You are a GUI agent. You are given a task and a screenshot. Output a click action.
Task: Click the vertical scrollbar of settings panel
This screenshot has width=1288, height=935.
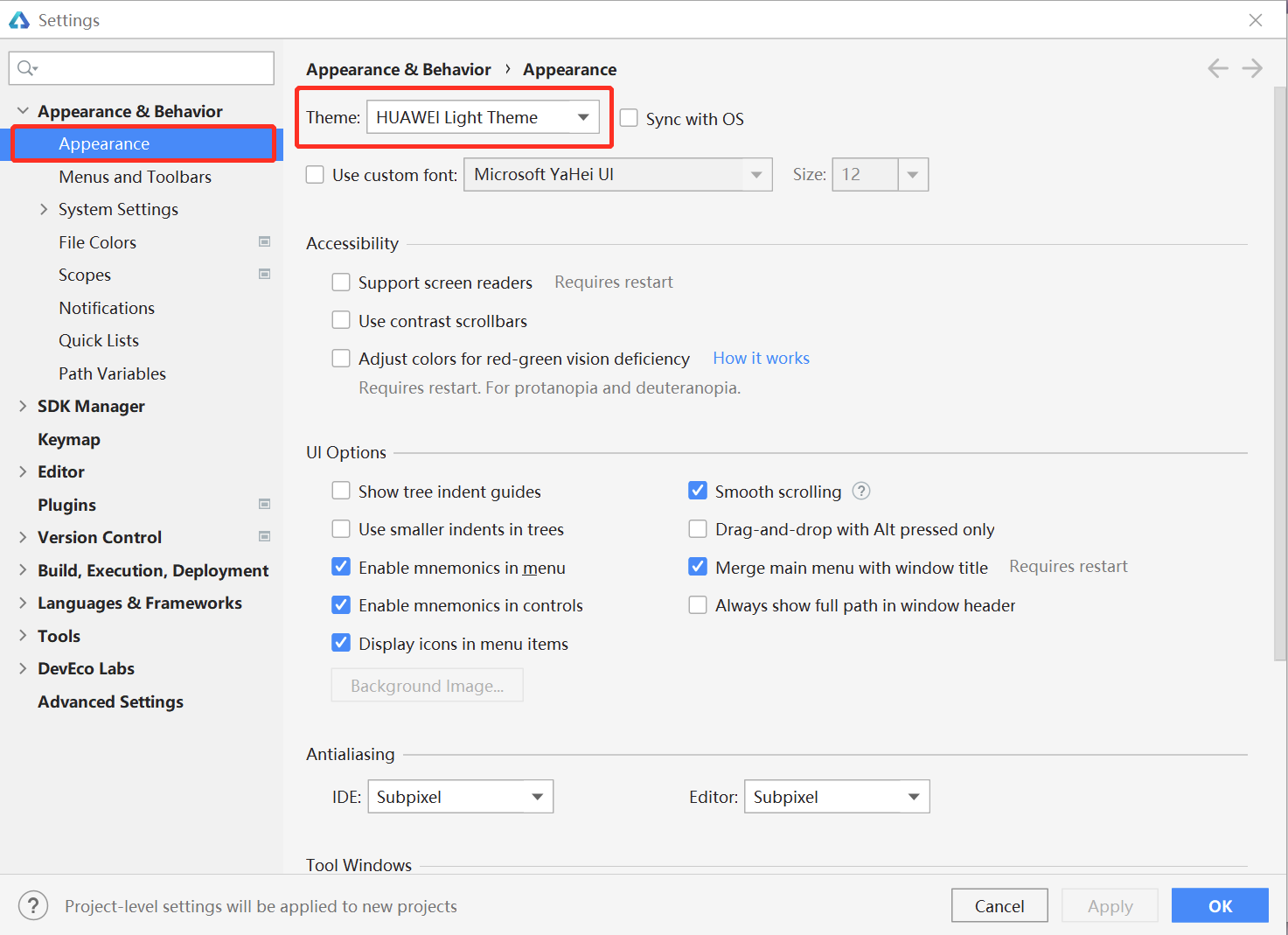1280,372
